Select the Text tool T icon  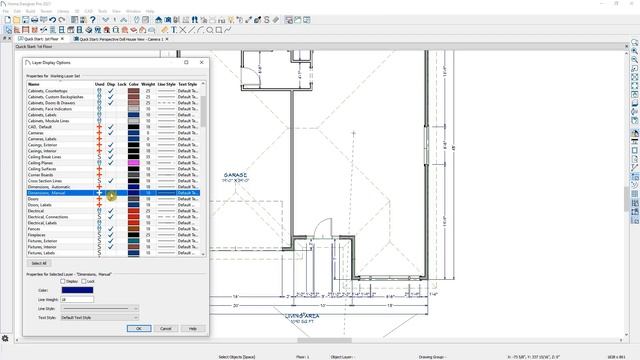tap(174, 30)
